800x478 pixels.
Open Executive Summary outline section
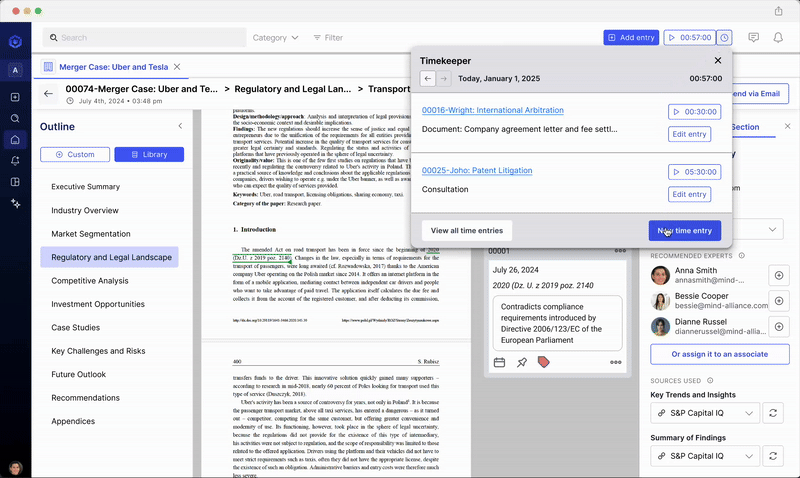point(86,187)
